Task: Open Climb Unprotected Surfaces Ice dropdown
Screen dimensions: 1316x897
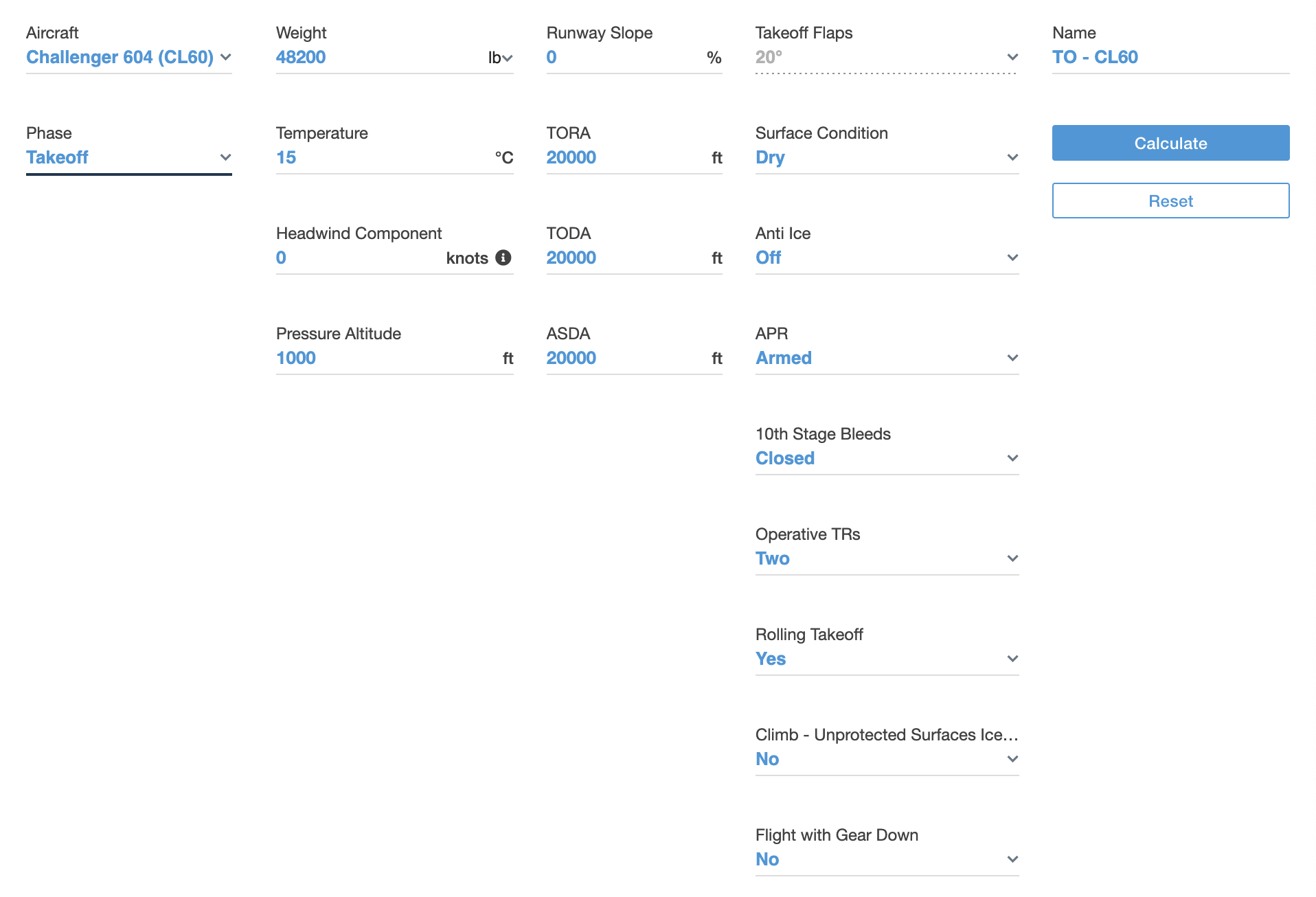Action: (x=886, y=759)
